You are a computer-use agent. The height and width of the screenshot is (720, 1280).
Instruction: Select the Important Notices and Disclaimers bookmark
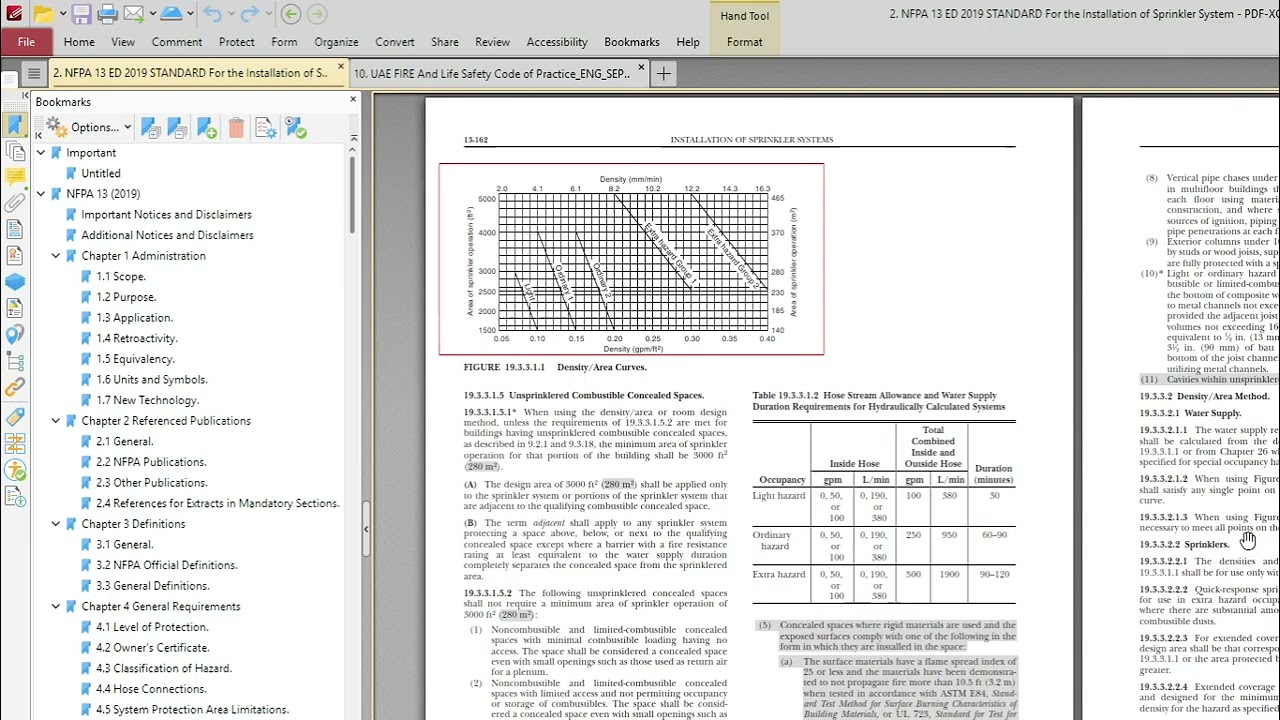pyautogui.click(x=166, y=215)
